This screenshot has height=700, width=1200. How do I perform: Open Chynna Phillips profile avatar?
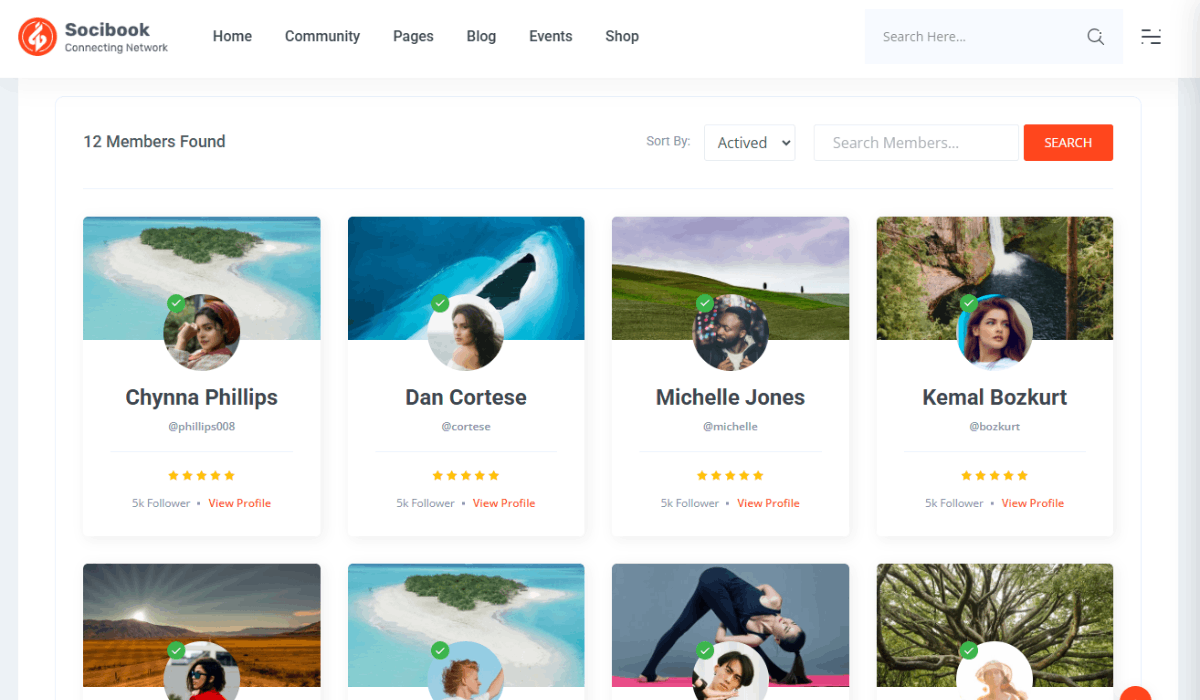[x=202, y=332]
